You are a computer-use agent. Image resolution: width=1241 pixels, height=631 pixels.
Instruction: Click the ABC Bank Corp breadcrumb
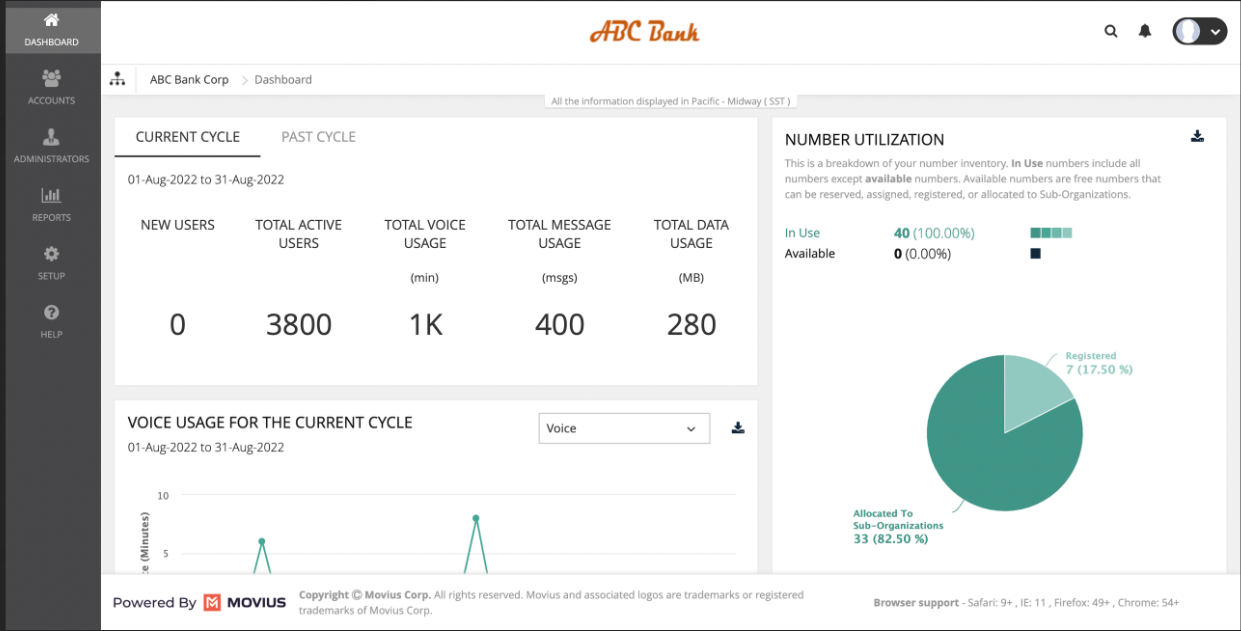(x=189, y=80)
